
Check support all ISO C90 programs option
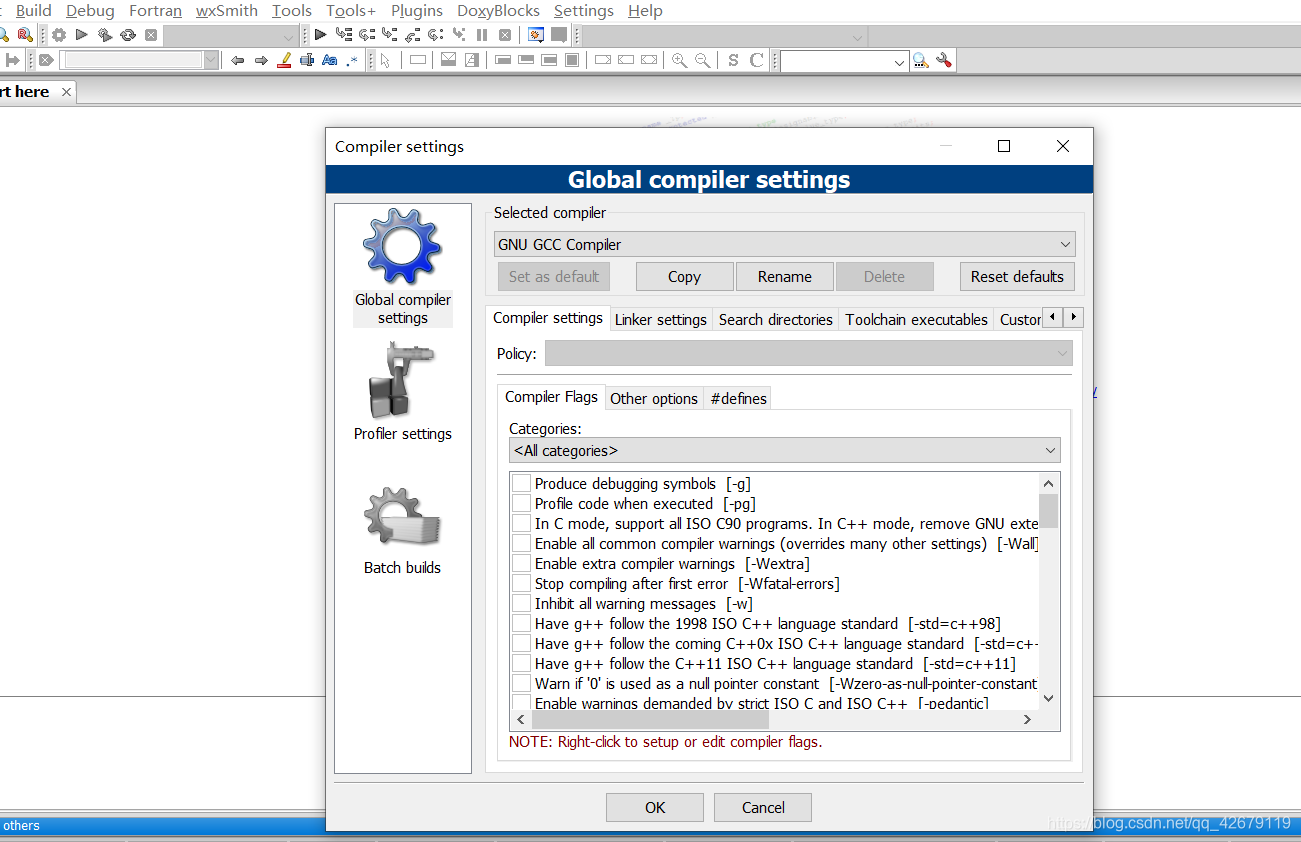[521, 523]
